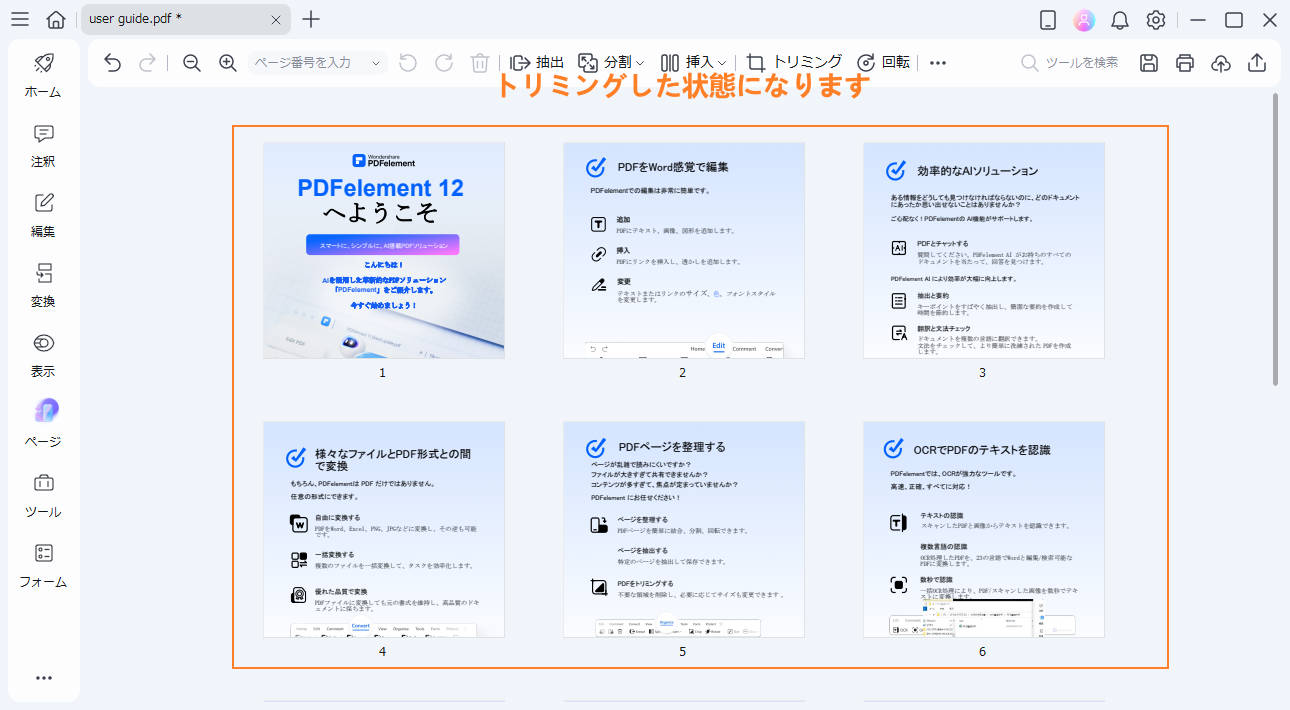Zoom out using the magnifier minus icon
The height and width of the screenshot is (710, 1290).
click(192, 63)
